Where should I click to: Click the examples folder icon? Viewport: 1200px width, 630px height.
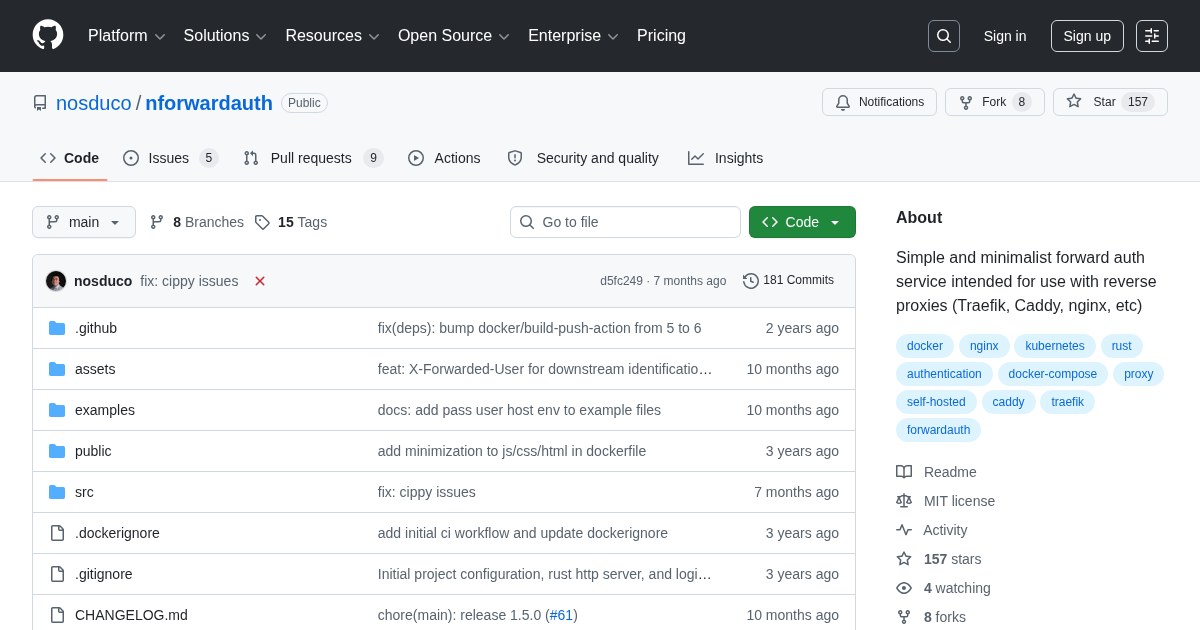pyautogui.click(x=57, y=410)
